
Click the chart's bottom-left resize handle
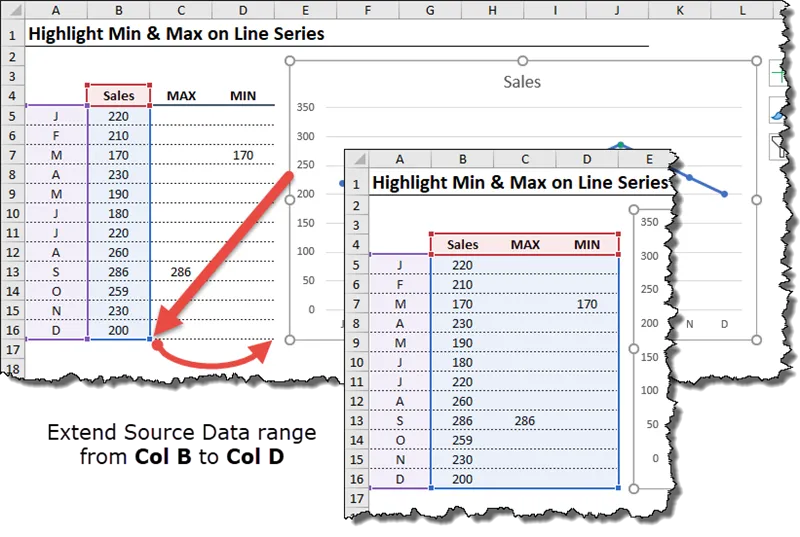[x=290, y=340]
